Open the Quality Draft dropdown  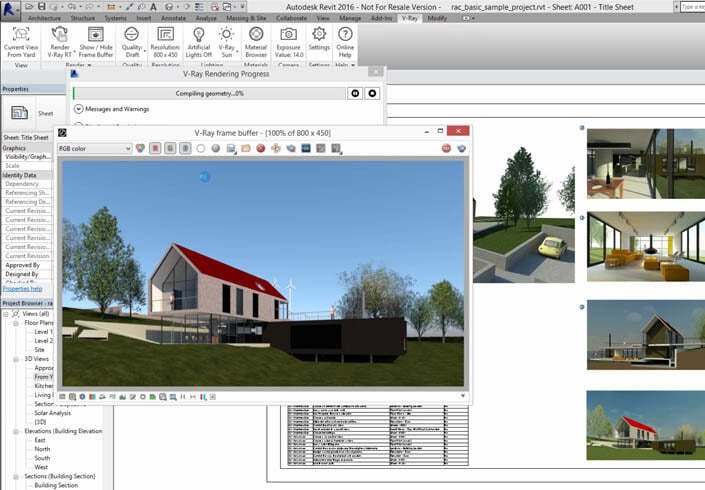[x=132, y=42]
